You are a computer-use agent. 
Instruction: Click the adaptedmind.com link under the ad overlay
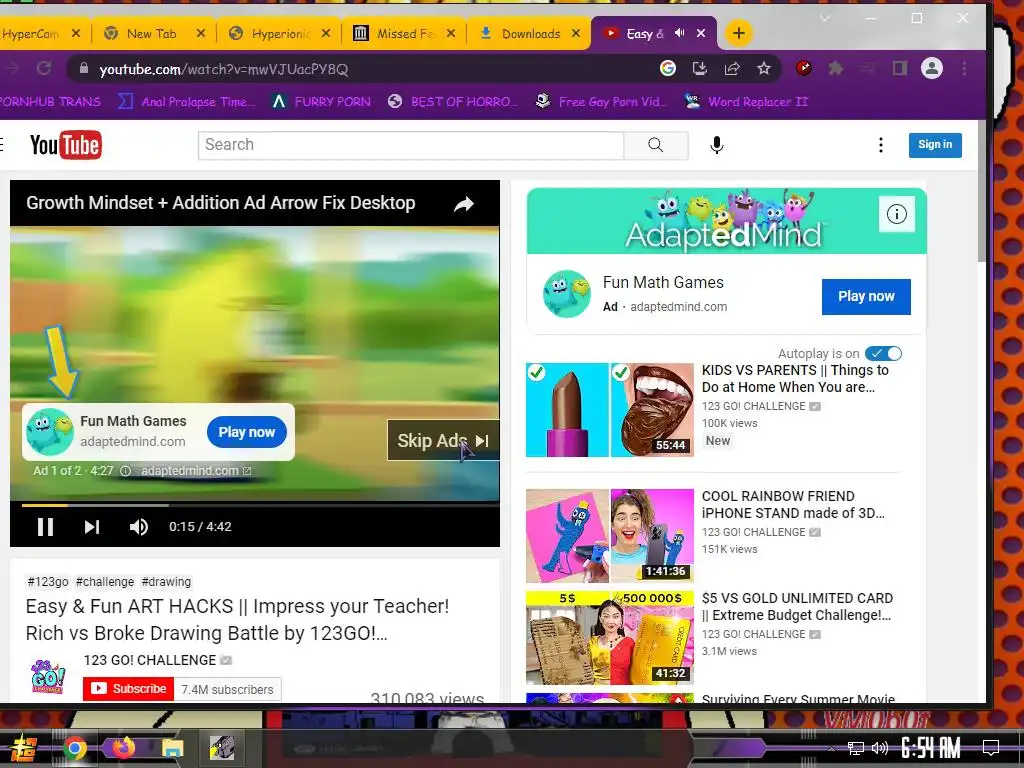coord(196,471)
